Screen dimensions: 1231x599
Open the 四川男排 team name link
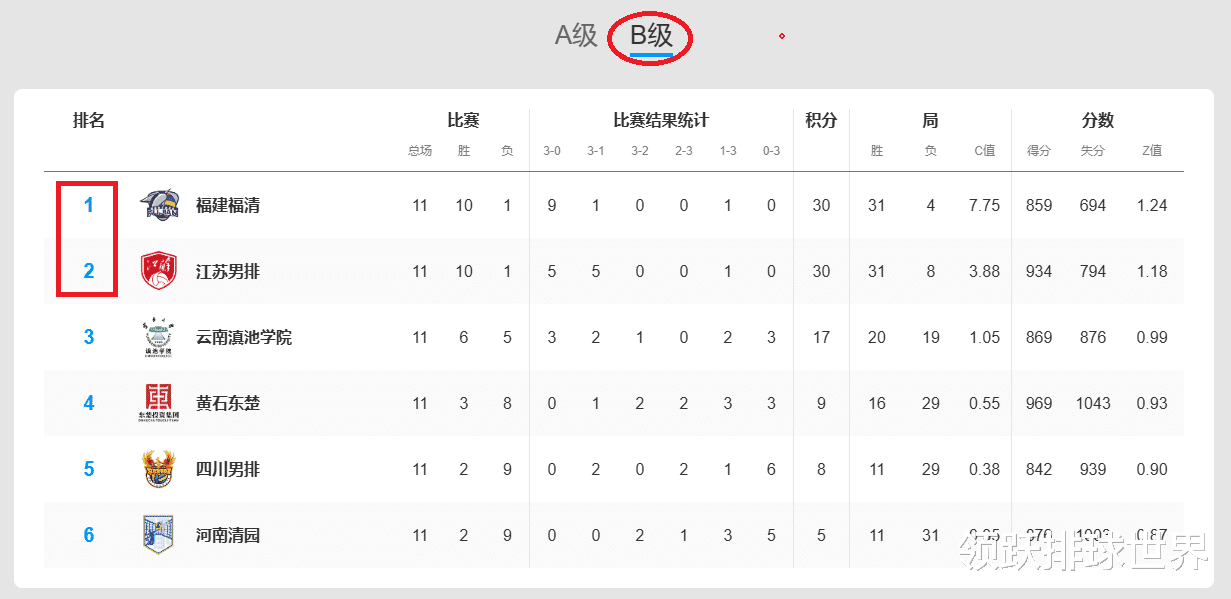pyautogui.click(x=228, y=469)
